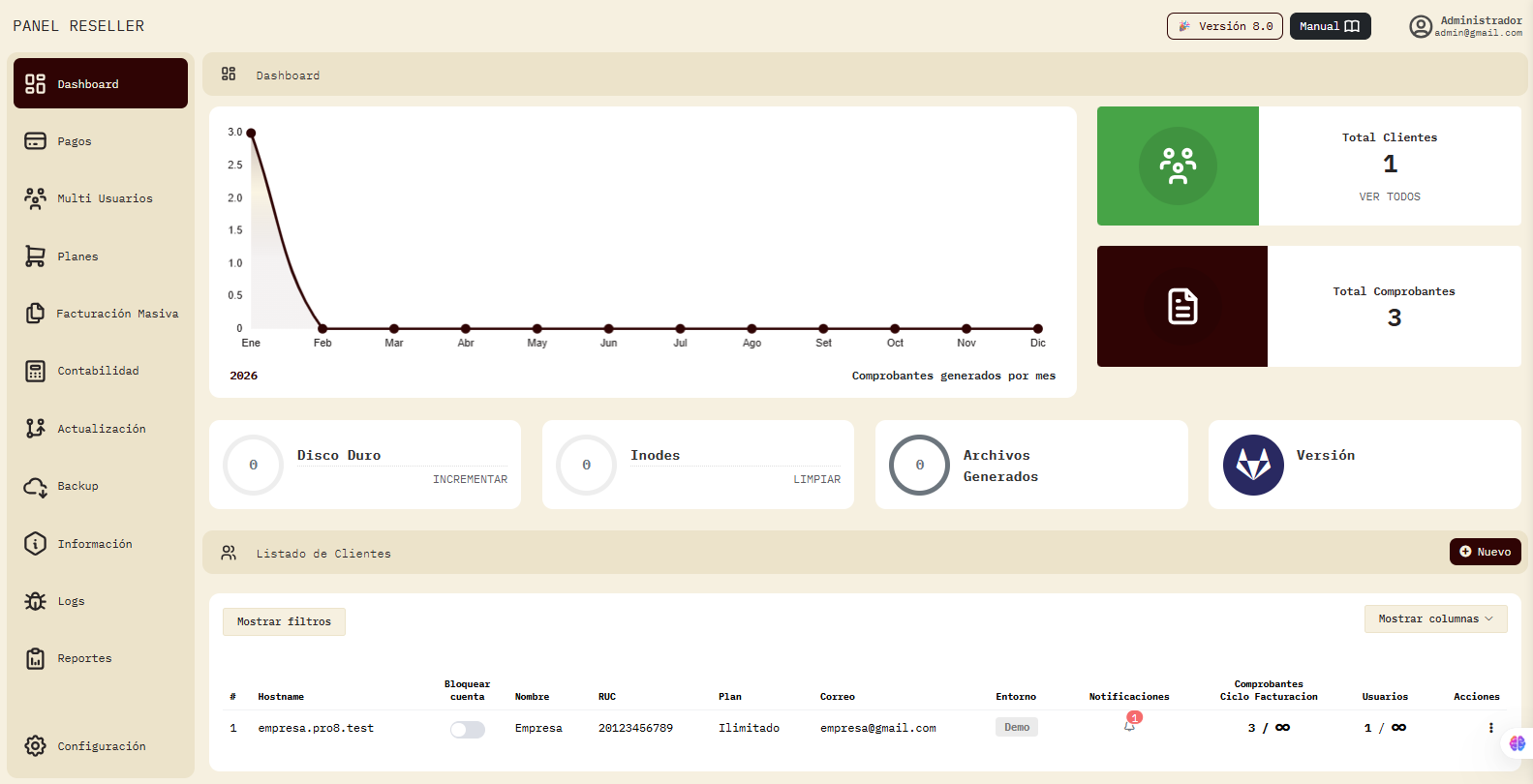
Task: Click the Total Comprobantes document icon
Action: tap(1182, 307)
